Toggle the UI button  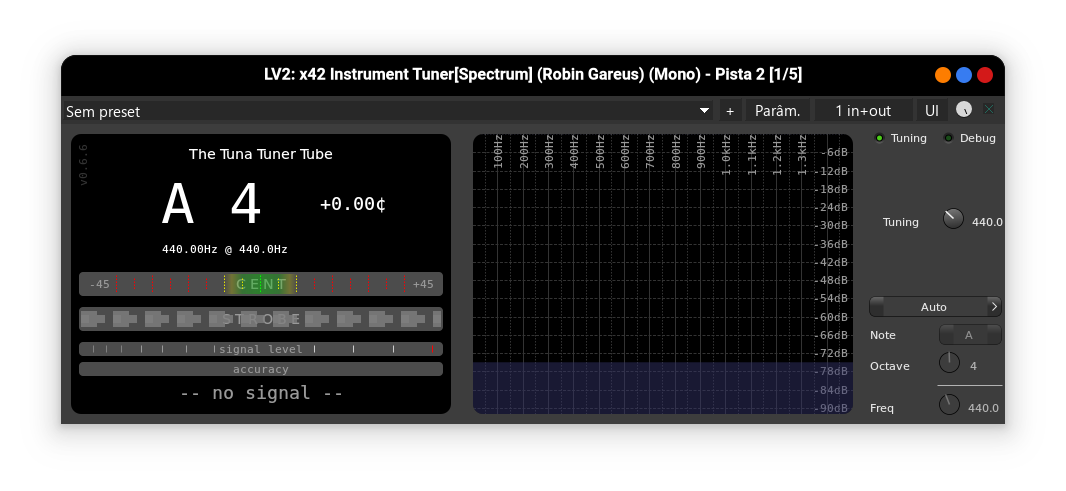click(932, 111)
